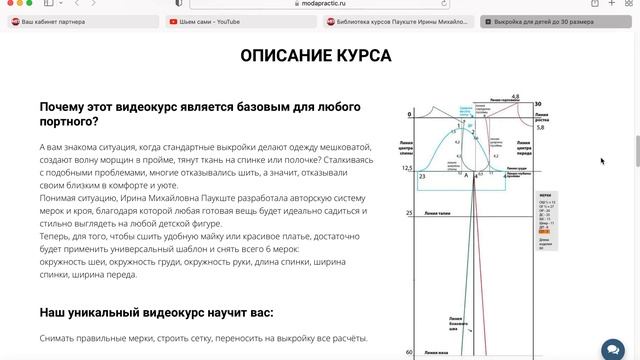
Task: Open the Safari sidebar toggle icon
Action: (x=49, y=3)
